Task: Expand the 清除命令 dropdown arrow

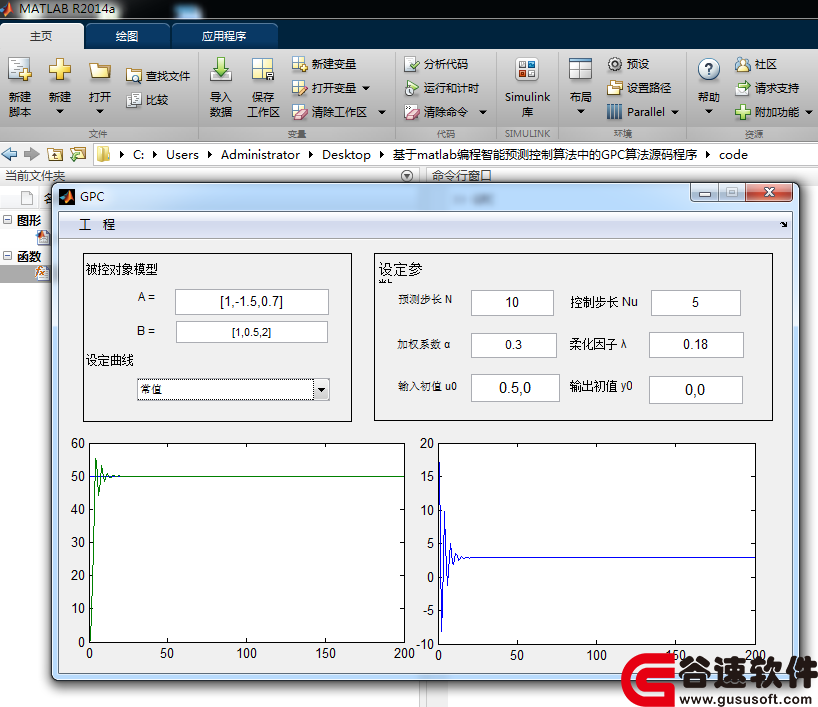Action: [483, 112]
